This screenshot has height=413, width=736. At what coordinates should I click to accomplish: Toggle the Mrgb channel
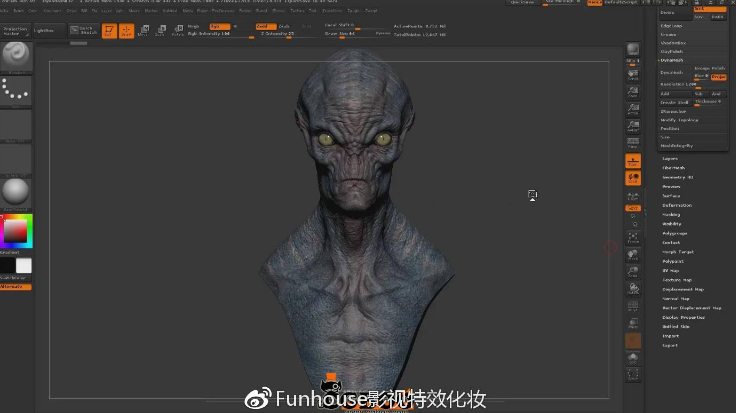(x=193, y=26)
